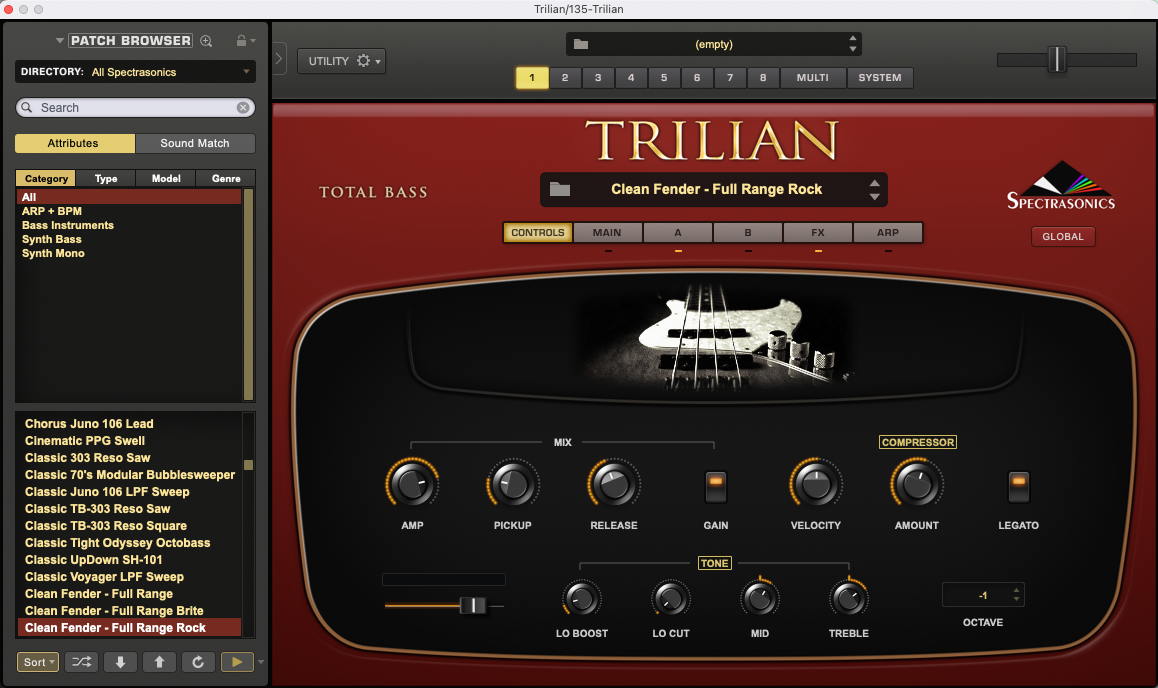The height and width of the screenshot is (688, 1158).
Task: Toggle the patch browser lock icon
Action: click(241, 41)
